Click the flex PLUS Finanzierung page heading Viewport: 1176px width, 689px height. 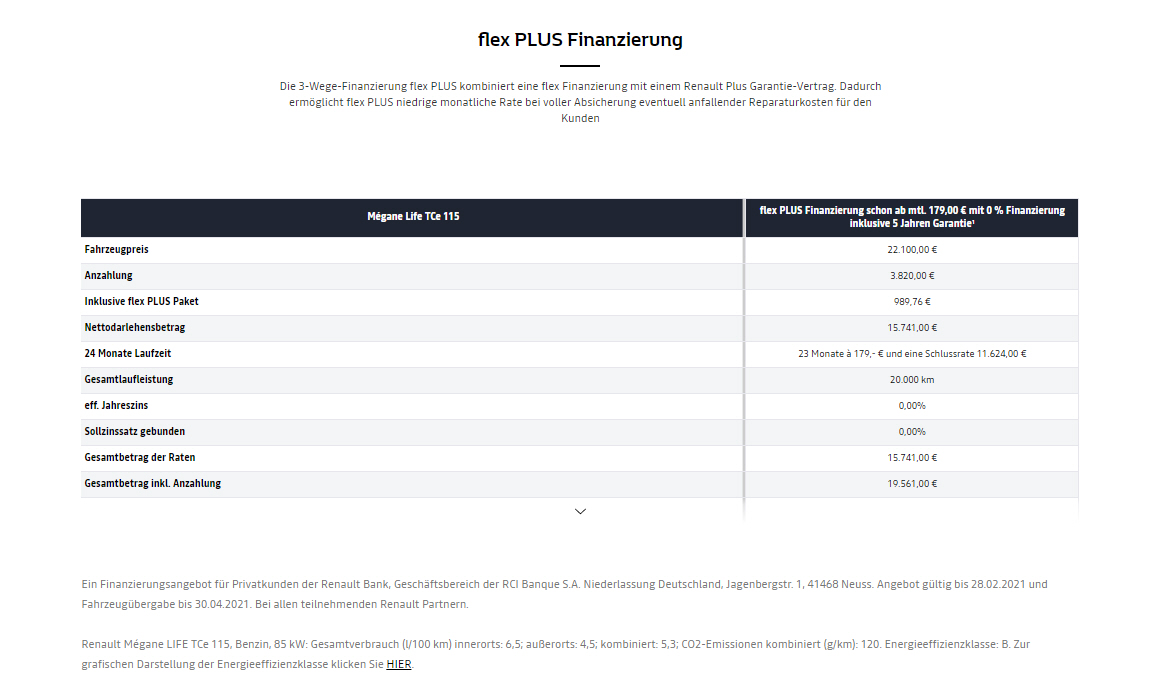click(580, 40)
